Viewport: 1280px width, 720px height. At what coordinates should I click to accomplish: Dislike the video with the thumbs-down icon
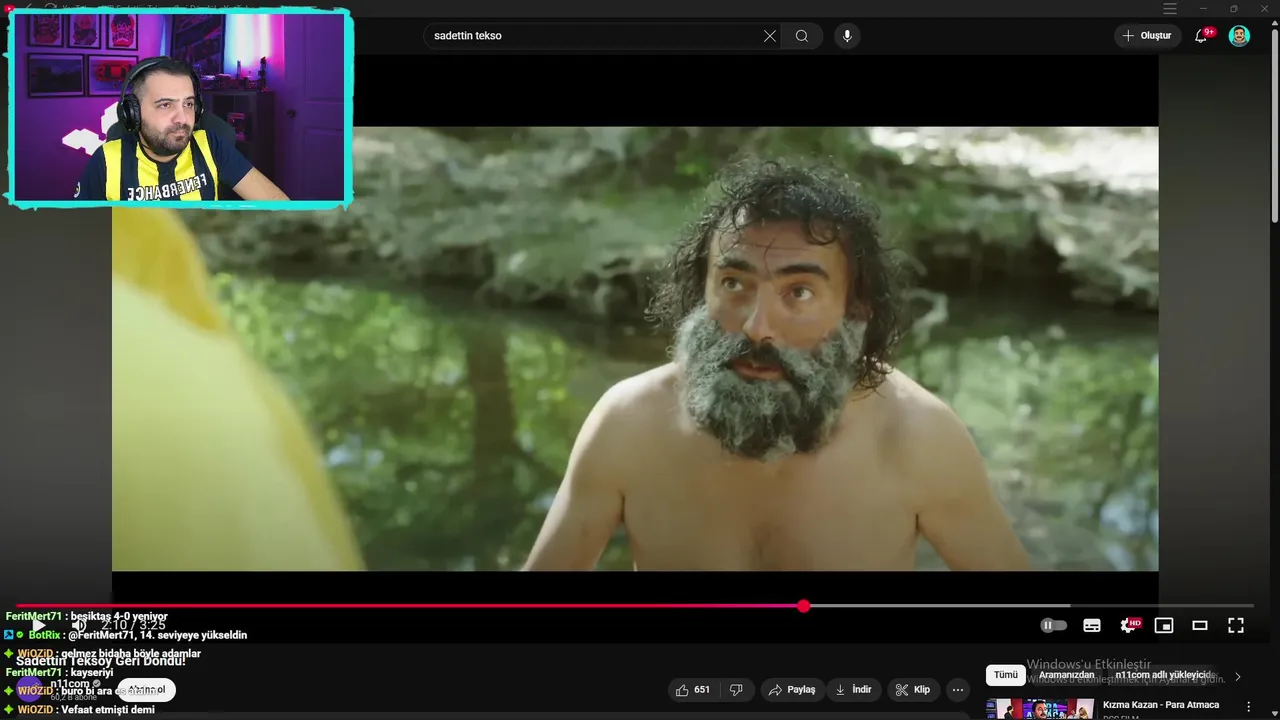pyautogui.click(x=736, y=690)
